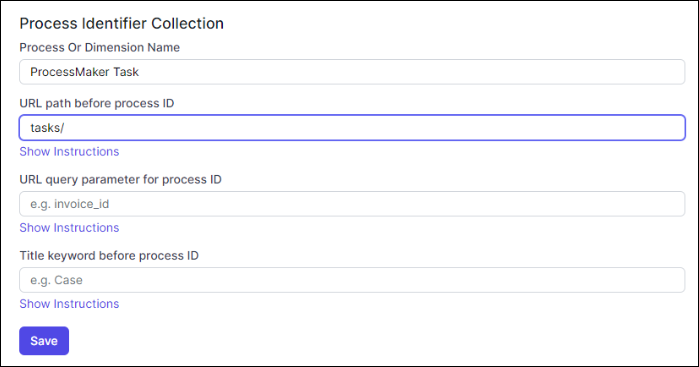
Task: Click the 'e.g. Case' placeholder text
Action: (56, 280)
